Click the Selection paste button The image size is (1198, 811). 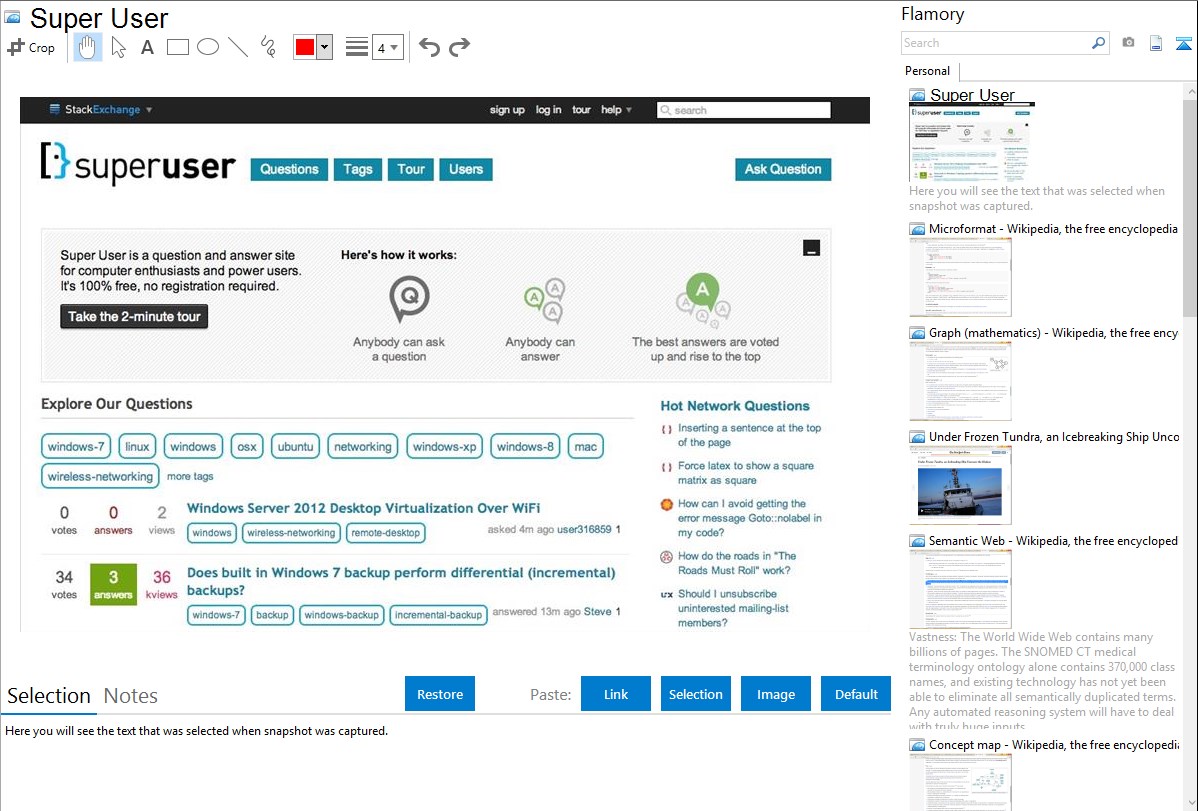pos(695,694)
